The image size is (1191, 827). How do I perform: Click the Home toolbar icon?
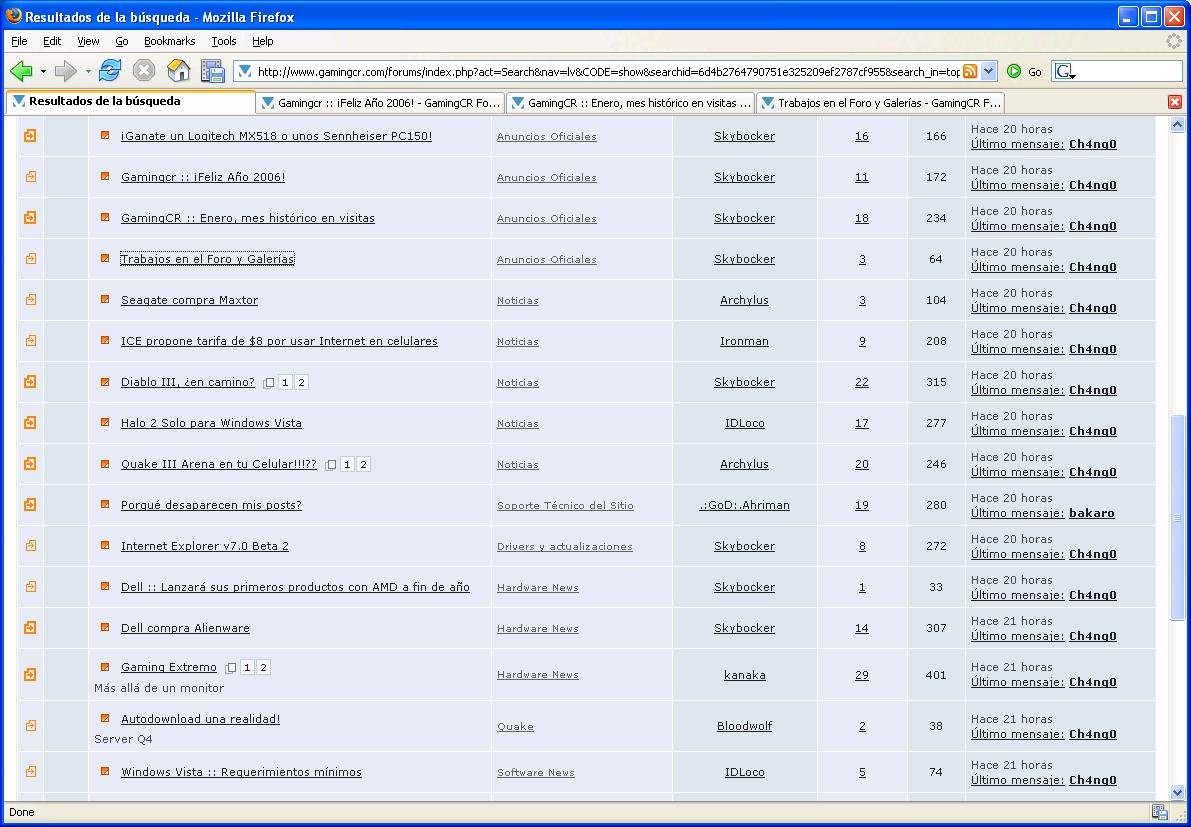coord(178,71)
